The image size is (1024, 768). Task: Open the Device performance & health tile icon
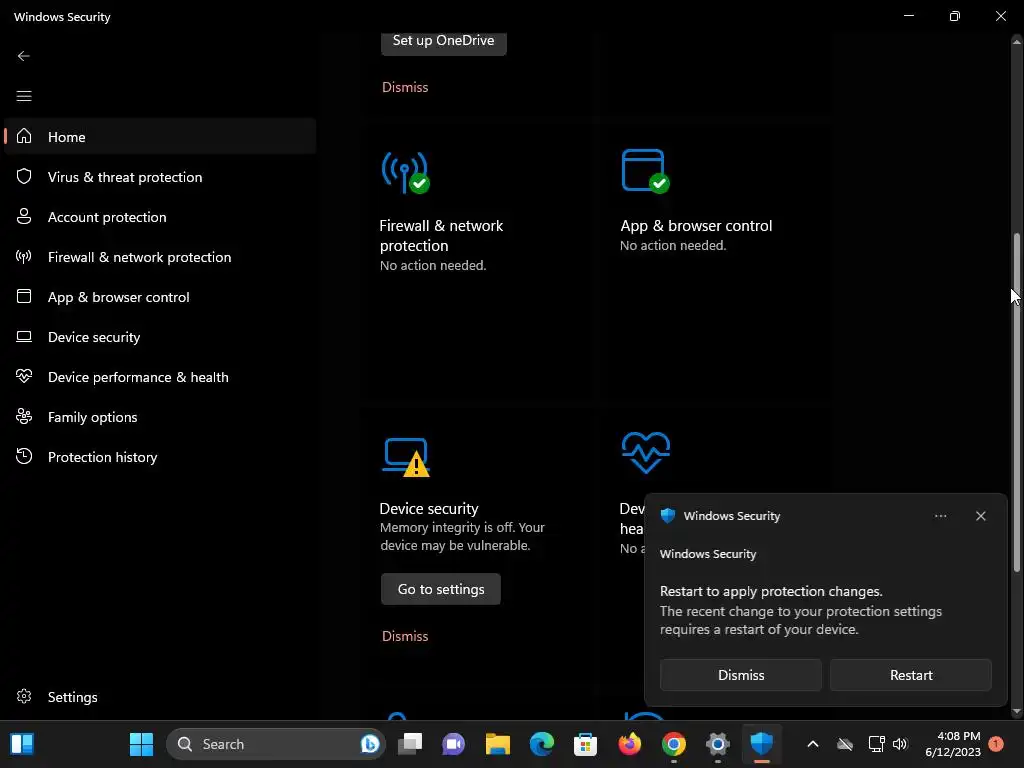tap(645, 453)
